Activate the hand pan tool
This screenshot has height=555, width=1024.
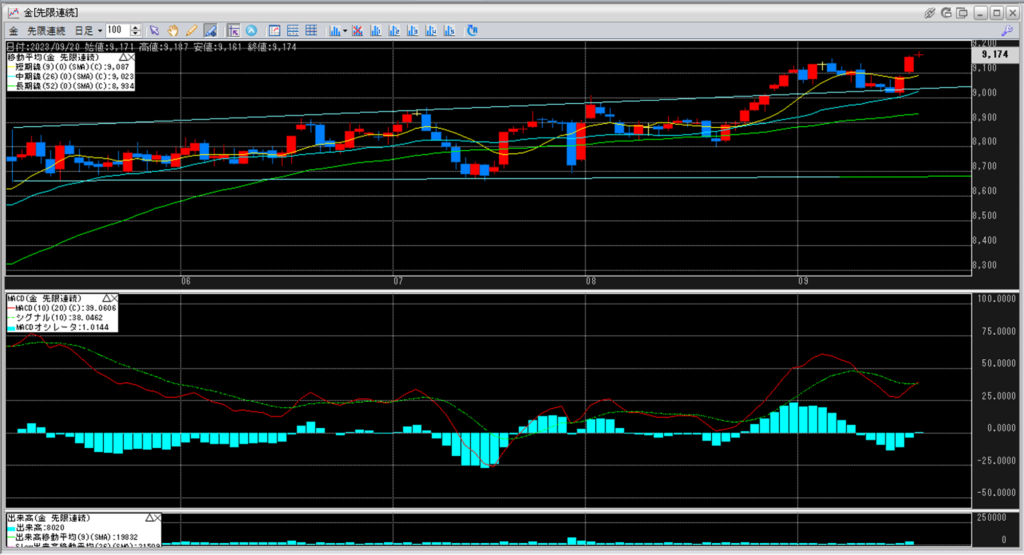coord(172,30)
